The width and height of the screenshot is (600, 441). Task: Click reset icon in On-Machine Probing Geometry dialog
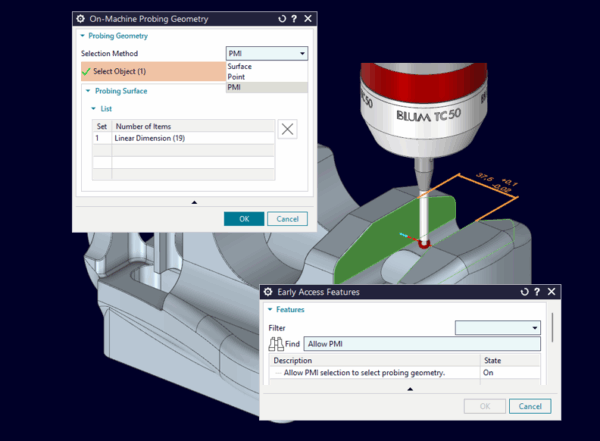click(x=281, y=19)
